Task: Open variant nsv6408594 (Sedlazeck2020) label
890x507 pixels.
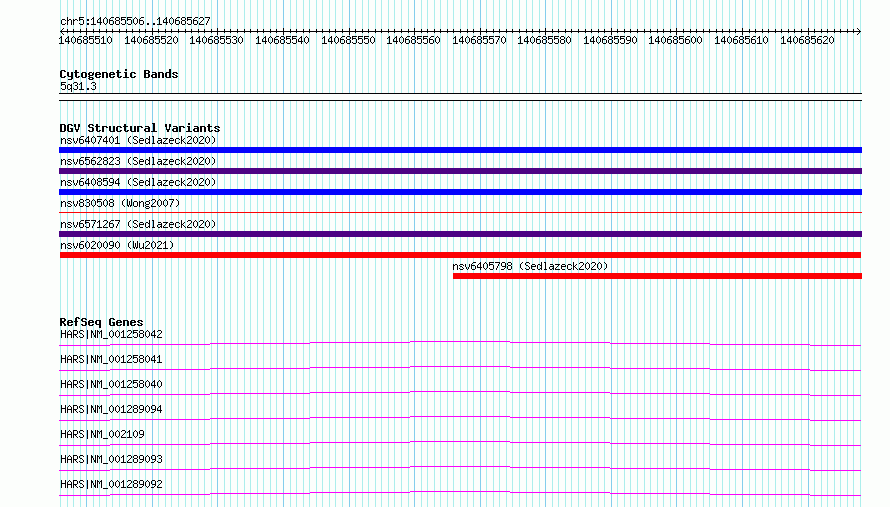Action: pos(138,182)
